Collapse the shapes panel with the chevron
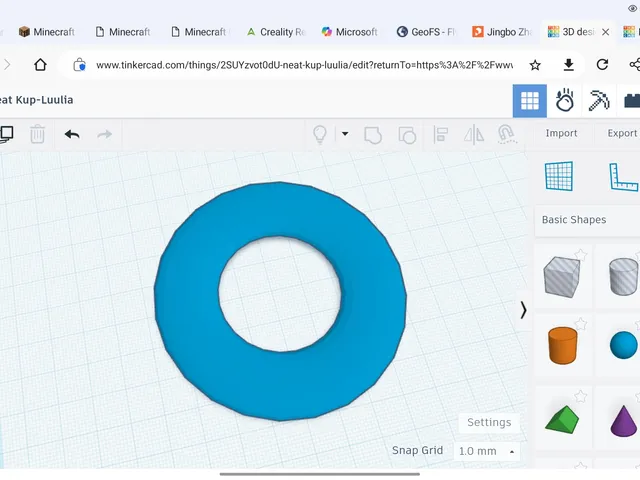Image resolution: width=640 pixels, height=480 pixels. click(x=523, y=310)
